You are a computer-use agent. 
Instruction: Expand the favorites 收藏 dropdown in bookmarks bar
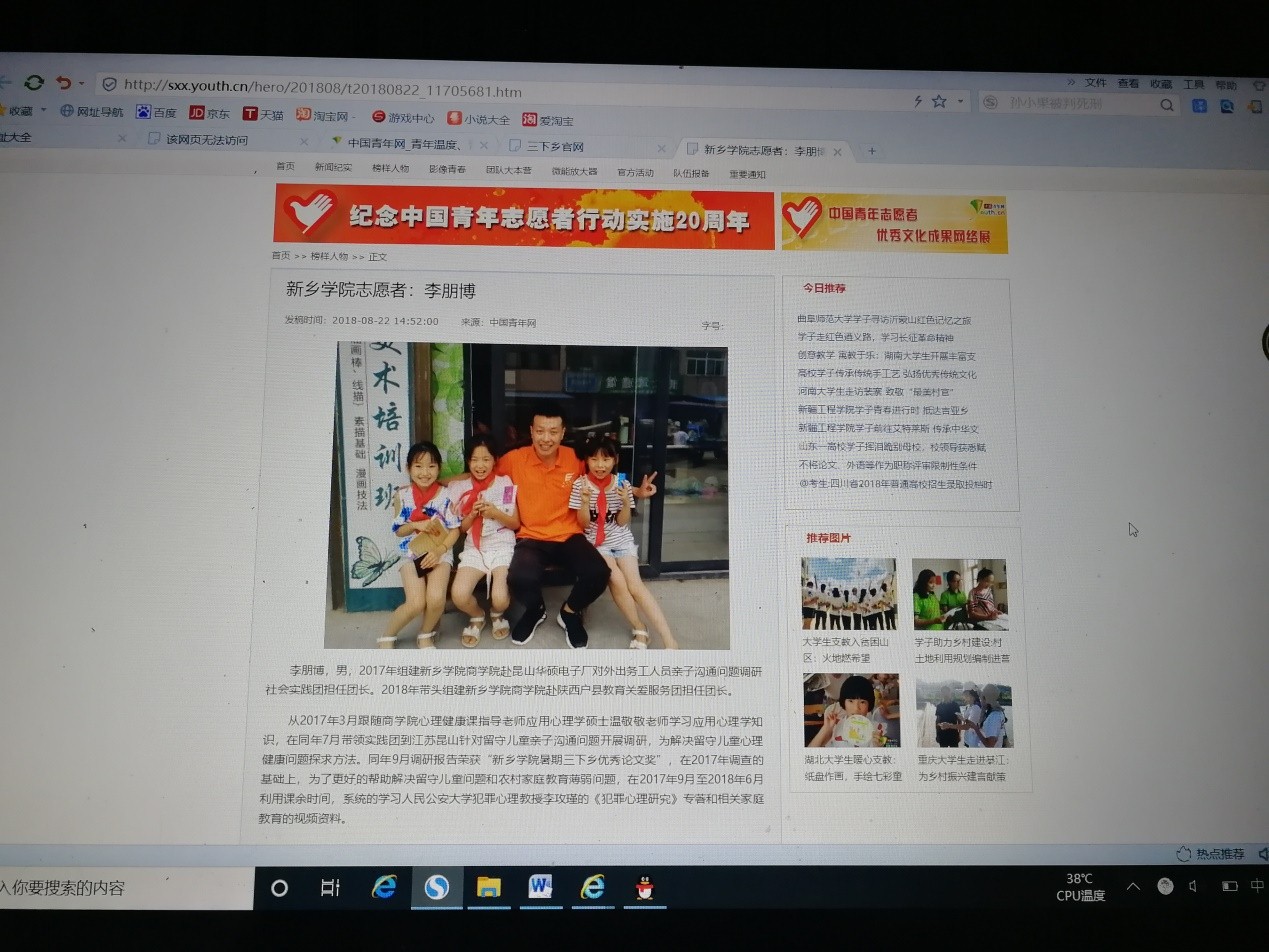tap(43, 110)
